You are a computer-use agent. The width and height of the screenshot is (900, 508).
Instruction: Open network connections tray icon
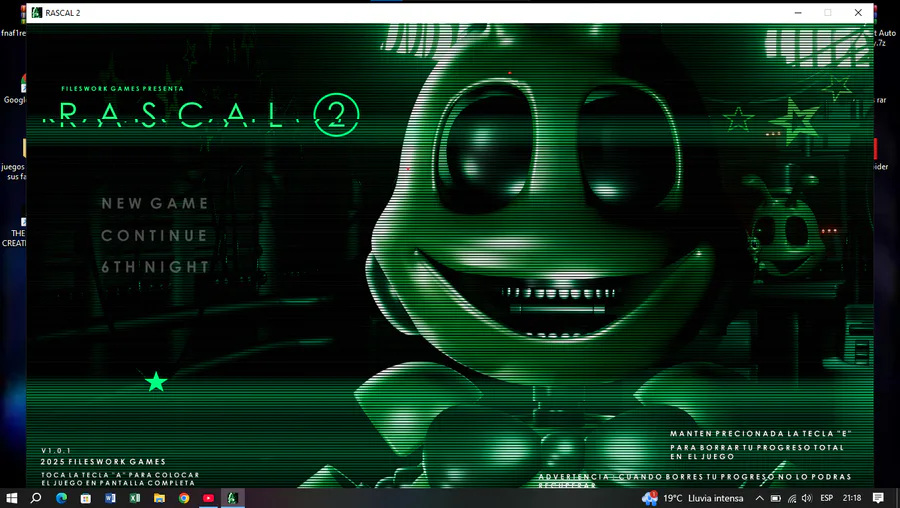tap(792, 498)
